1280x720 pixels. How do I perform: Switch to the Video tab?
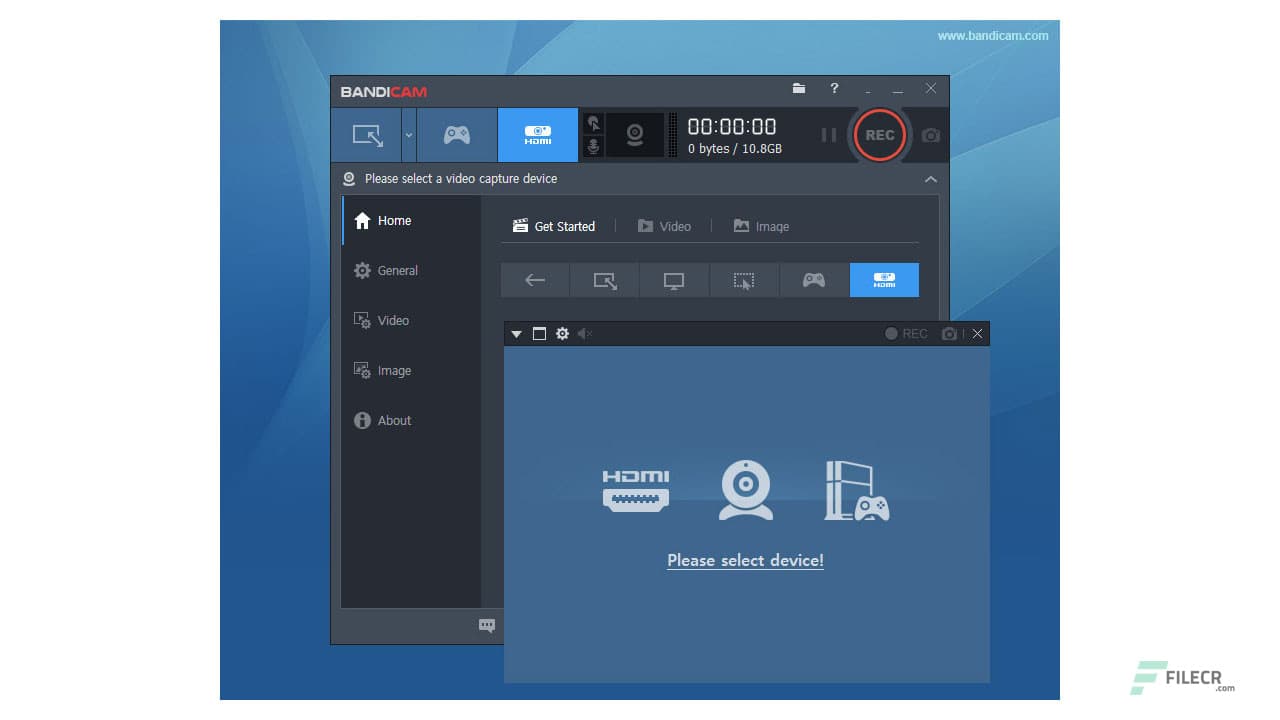665,226
